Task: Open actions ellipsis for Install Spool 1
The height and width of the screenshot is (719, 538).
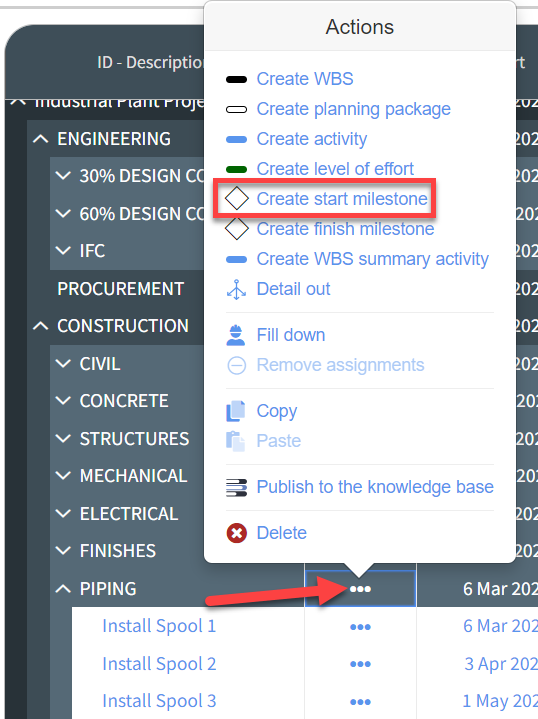Action: pyautogui.click(x=361, y=627)
